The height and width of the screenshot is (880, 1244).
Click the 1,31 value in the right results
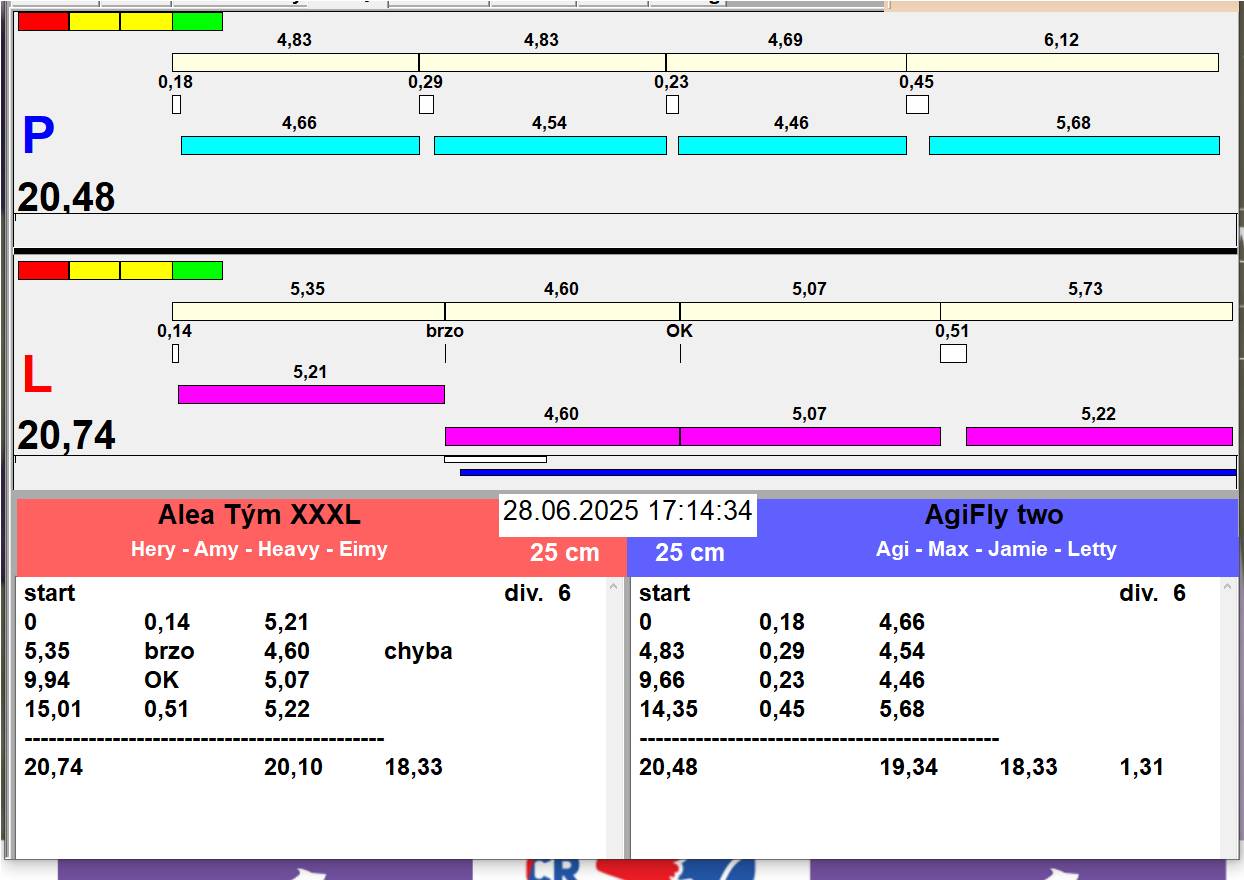tap(1141, 767)
